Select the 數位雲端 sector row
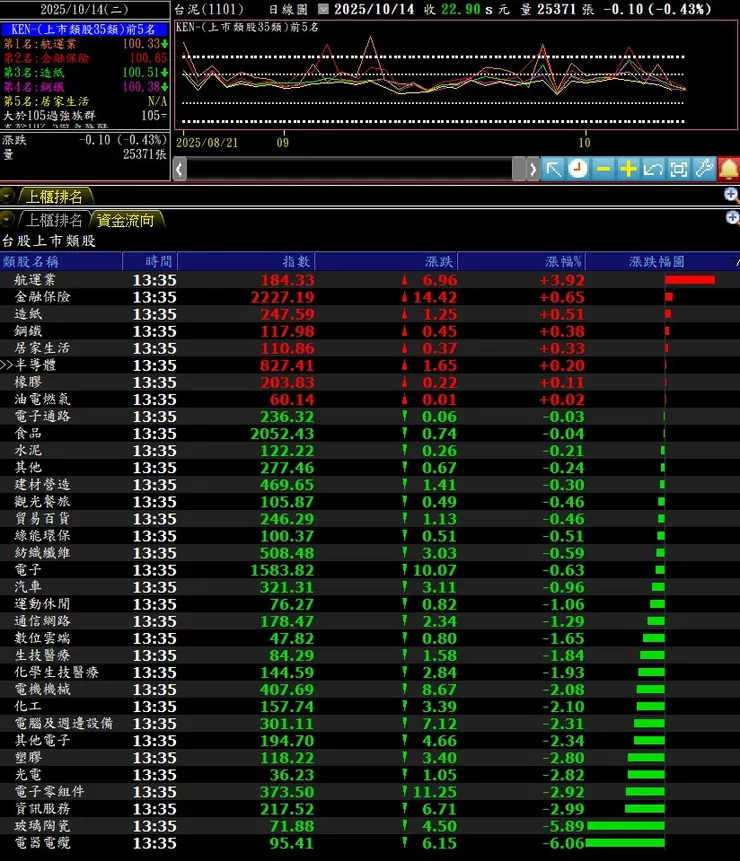Screen dimensions: 740x861 click(x=370, y=638)
